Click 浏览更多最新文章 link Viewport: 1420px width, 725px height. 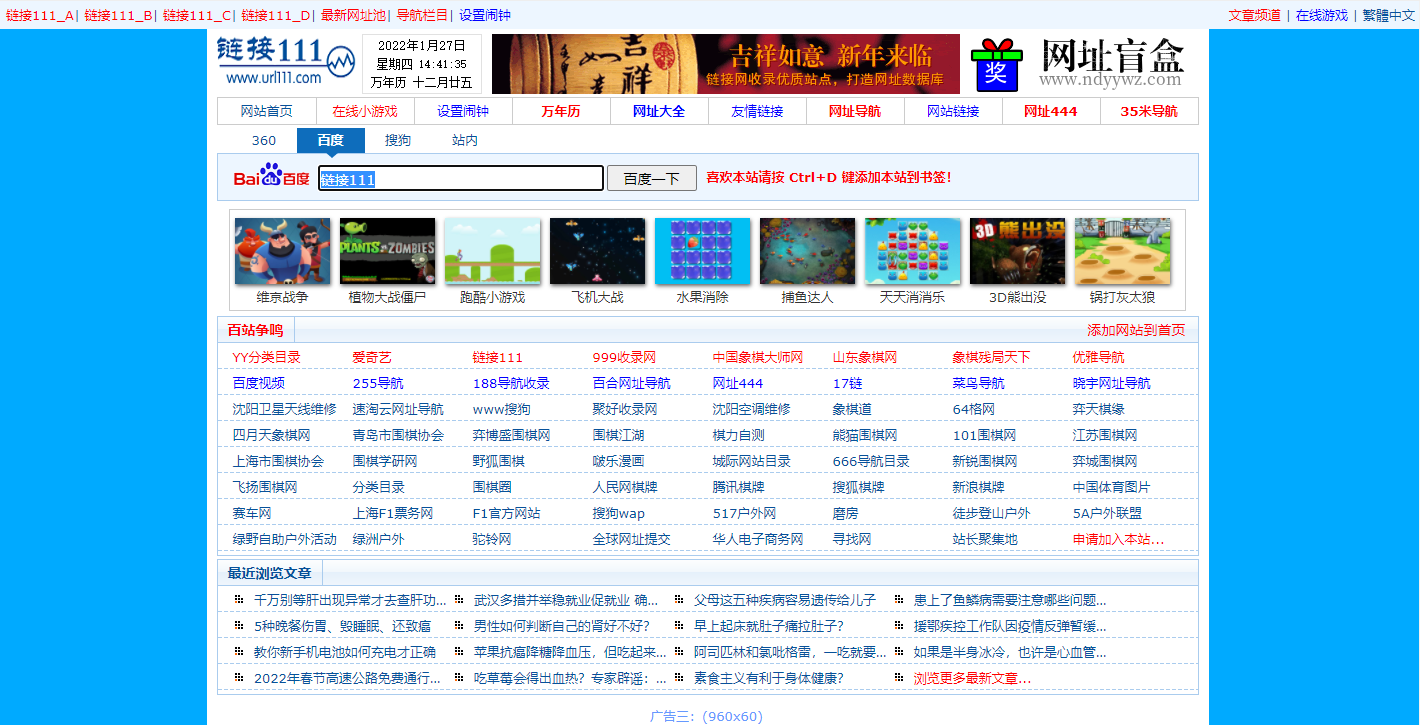[x=972, y=678]
